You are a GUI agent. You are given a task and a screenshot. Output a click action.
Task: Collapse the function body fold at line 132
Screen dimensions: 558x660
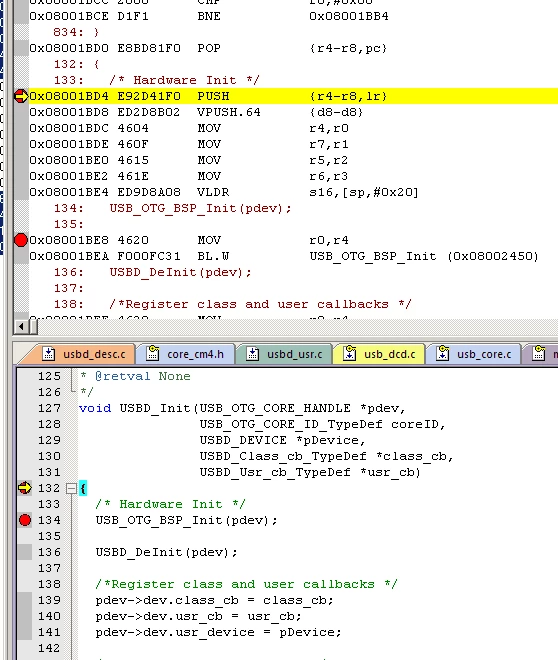[x=71, y=489]
